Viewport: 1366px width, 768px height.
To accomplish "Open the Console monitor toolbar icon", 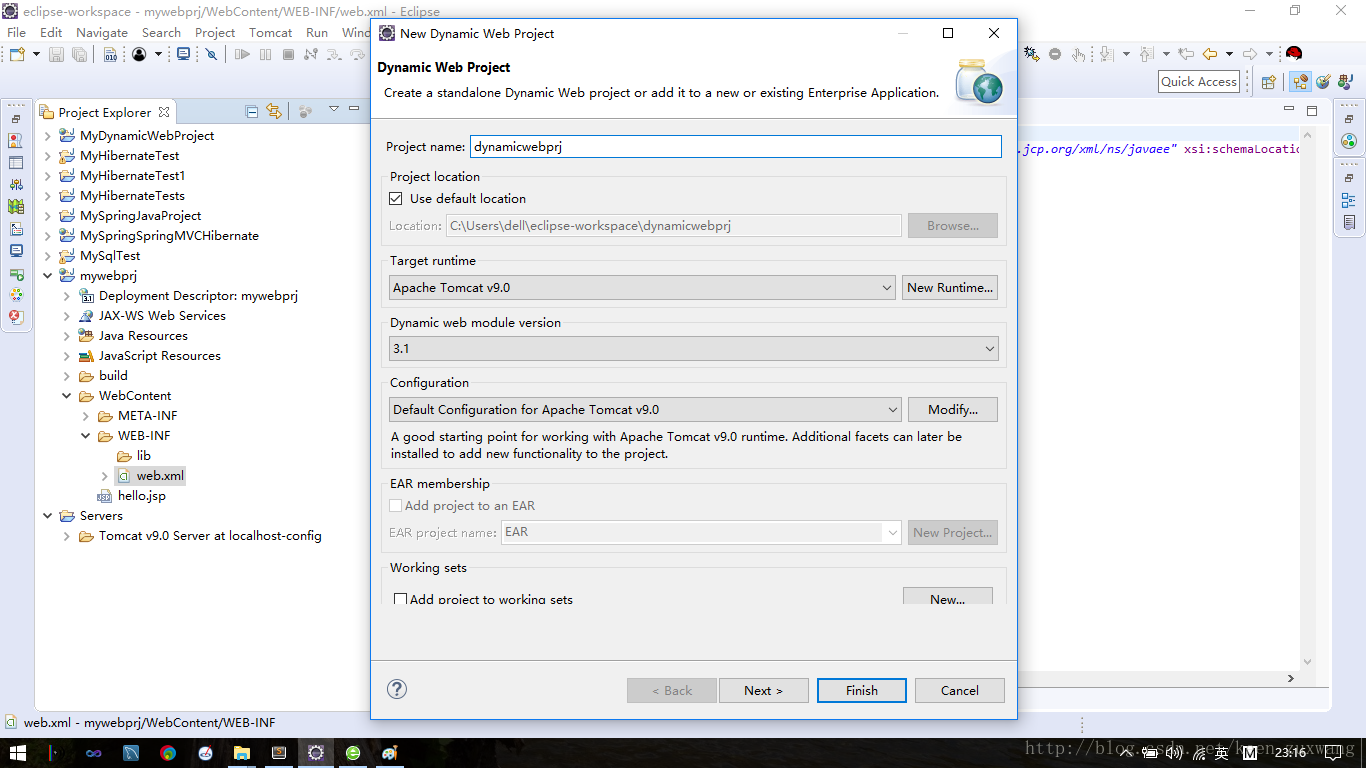I will click(x=183, y=54).
